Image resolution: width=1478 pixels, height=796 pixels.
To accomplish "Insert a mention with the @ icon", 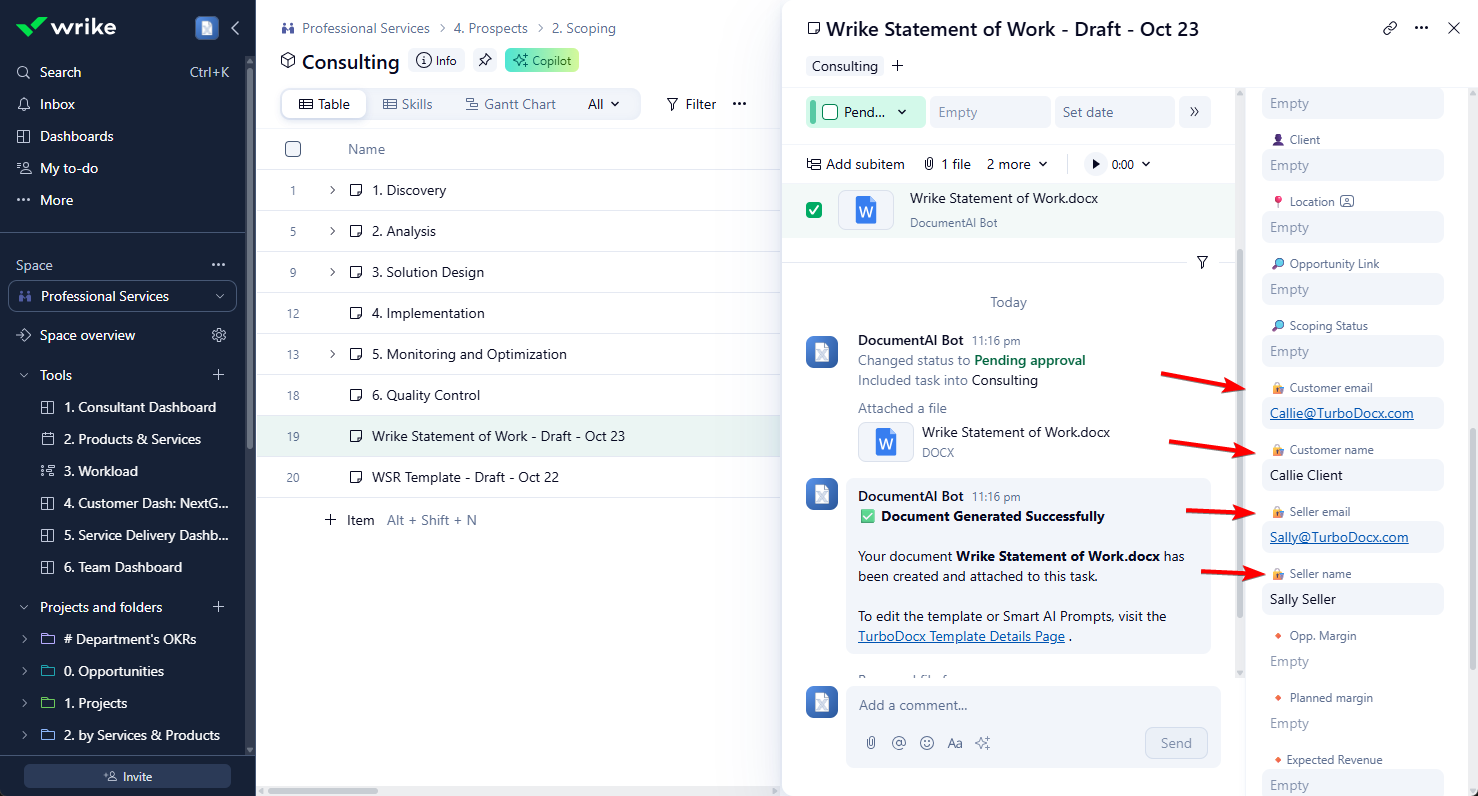I will coord(899,743).
